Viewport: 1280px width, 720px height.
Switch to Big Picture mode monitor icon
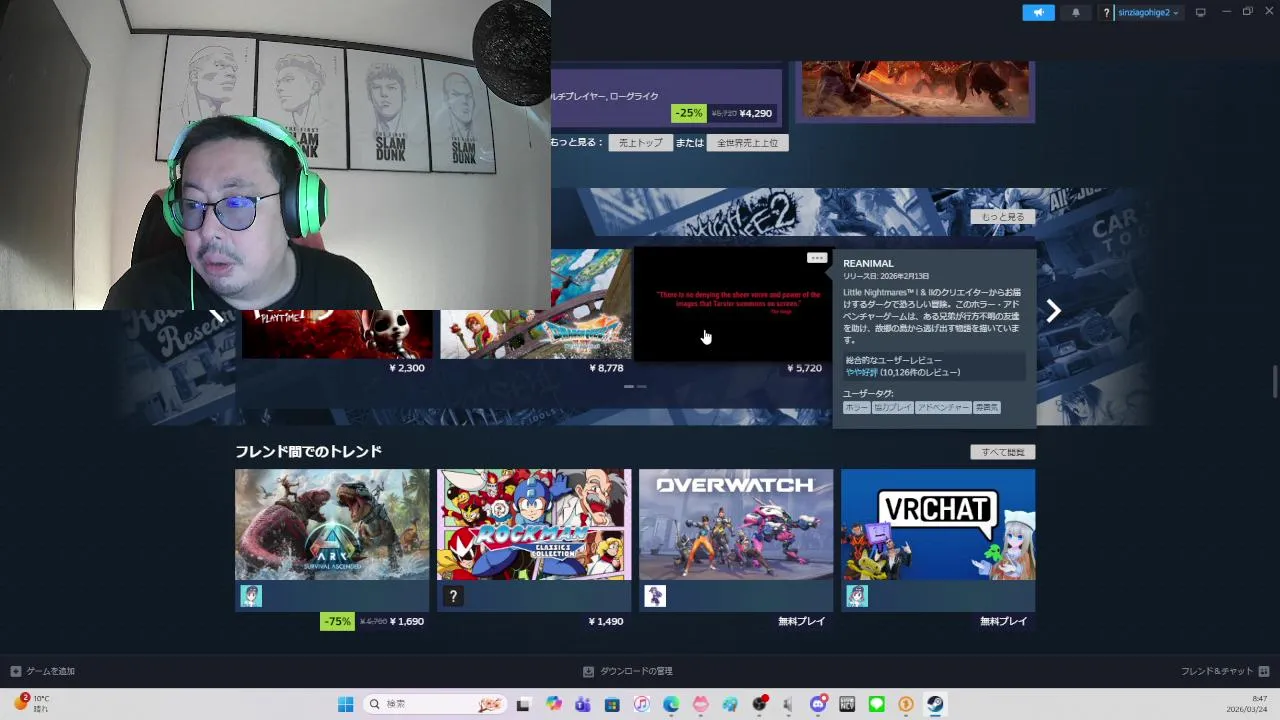(1201, 12)
